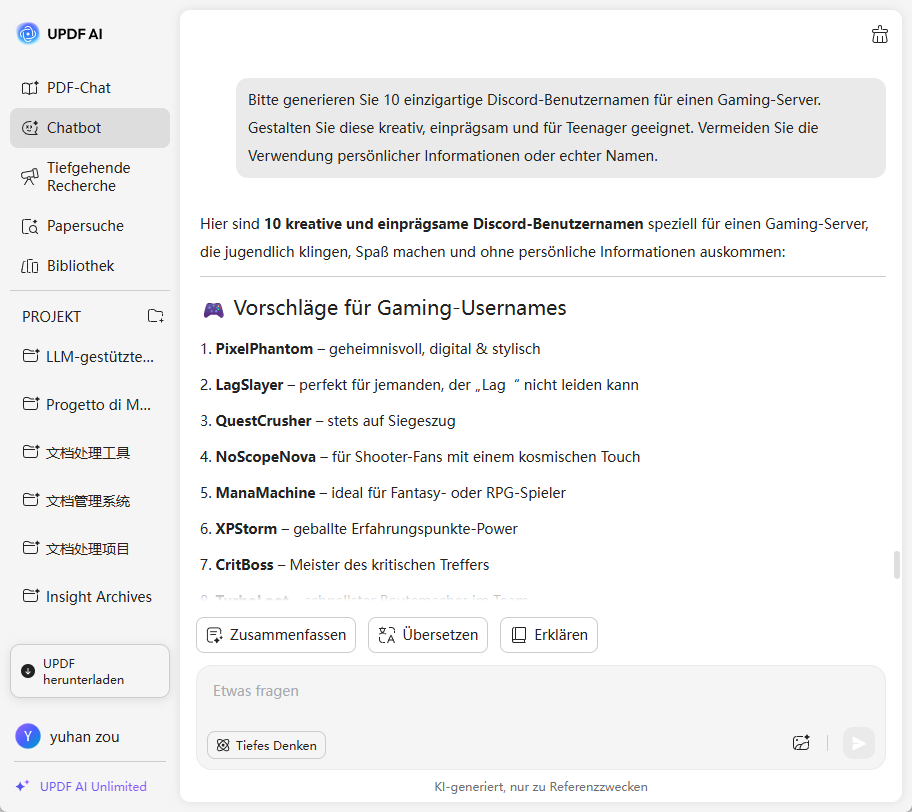Click the clear chat broom icon
912x812 pixels.
point(880,34)
